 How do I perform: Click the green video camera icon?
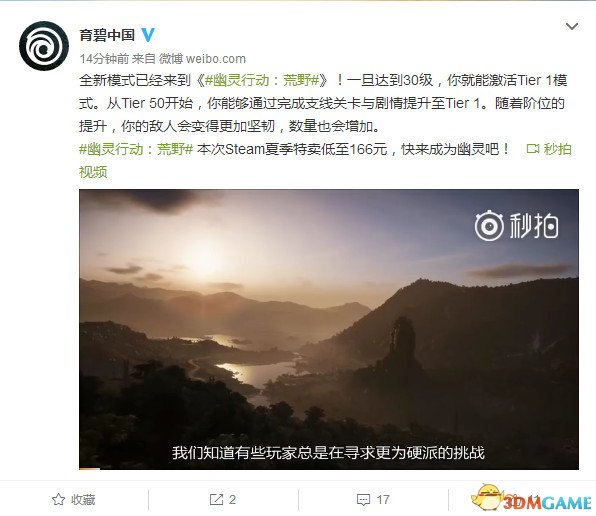[x=533, y=149]
